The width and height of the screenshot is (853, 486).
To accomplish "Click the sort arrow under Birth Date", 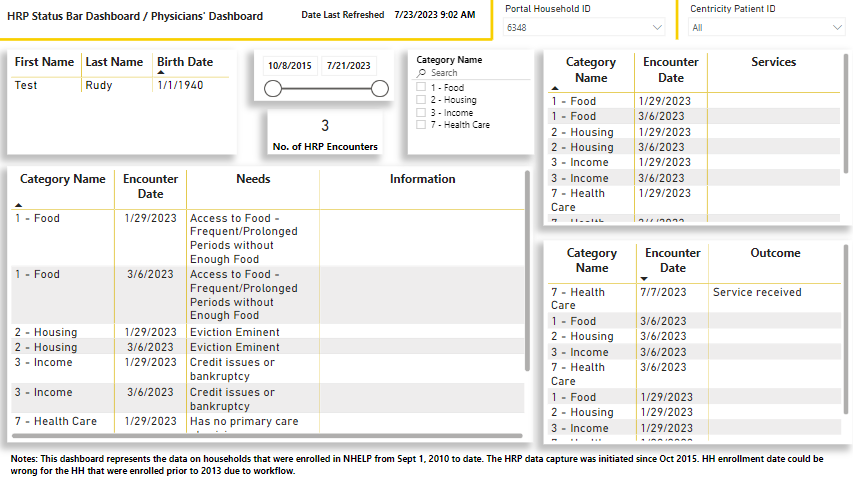I will coord(161,73).
